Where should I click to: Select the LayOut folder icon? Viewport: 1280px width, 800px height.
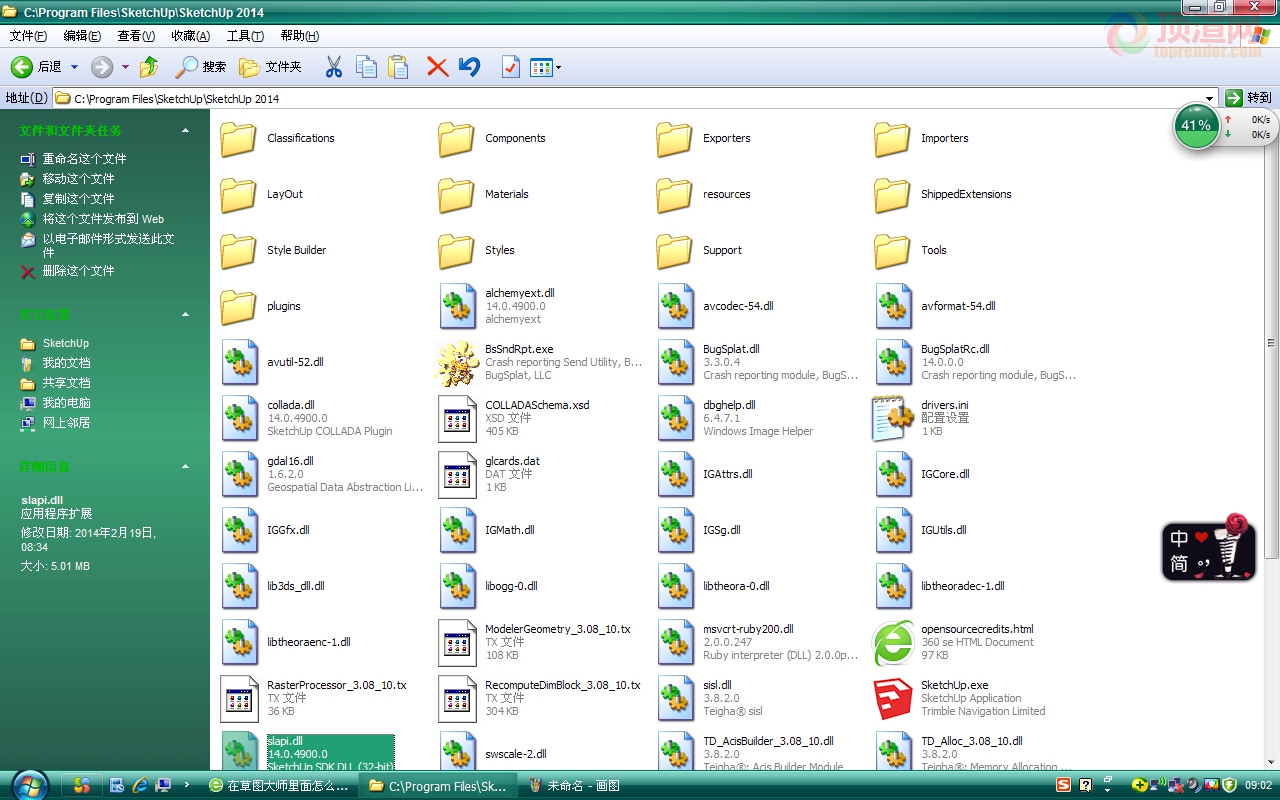tap(239, 195)
